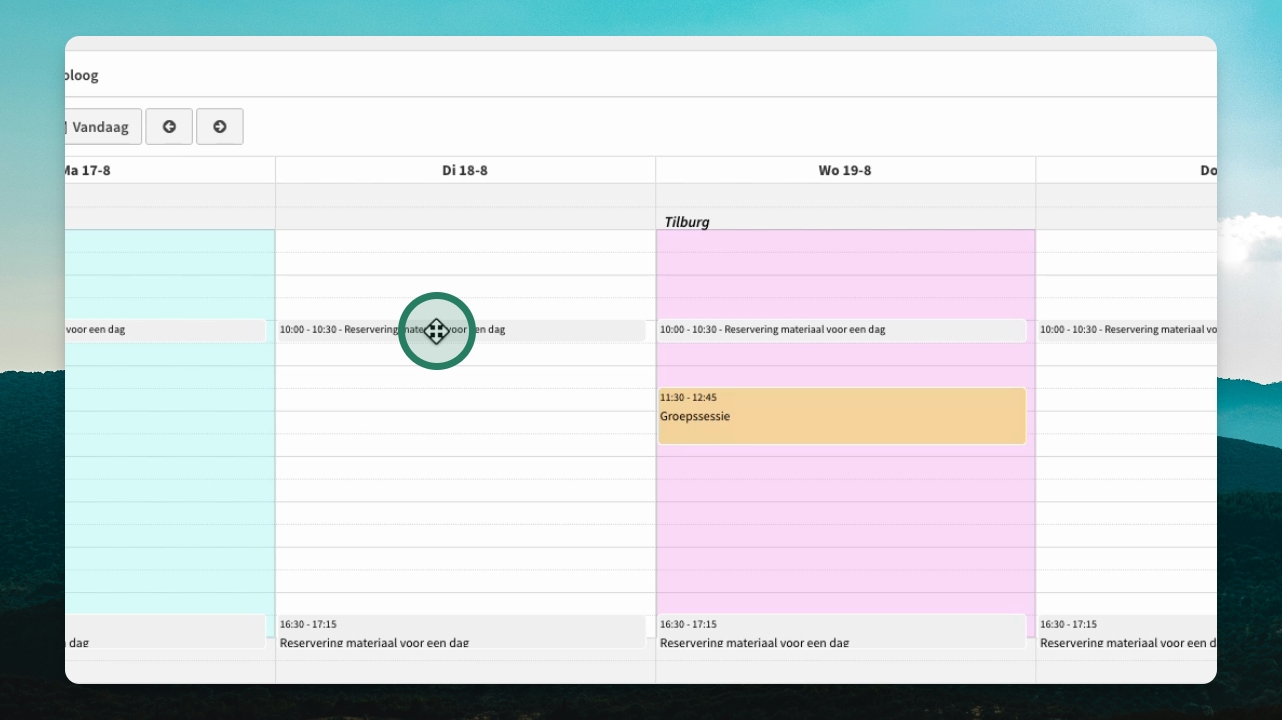Image resolution: width=1282 pixels, height=720 pixels.
Task: Open Tuesday's 10:00 - 10:30 Reservering materiaal event
Action: click(x=461, y=330)
